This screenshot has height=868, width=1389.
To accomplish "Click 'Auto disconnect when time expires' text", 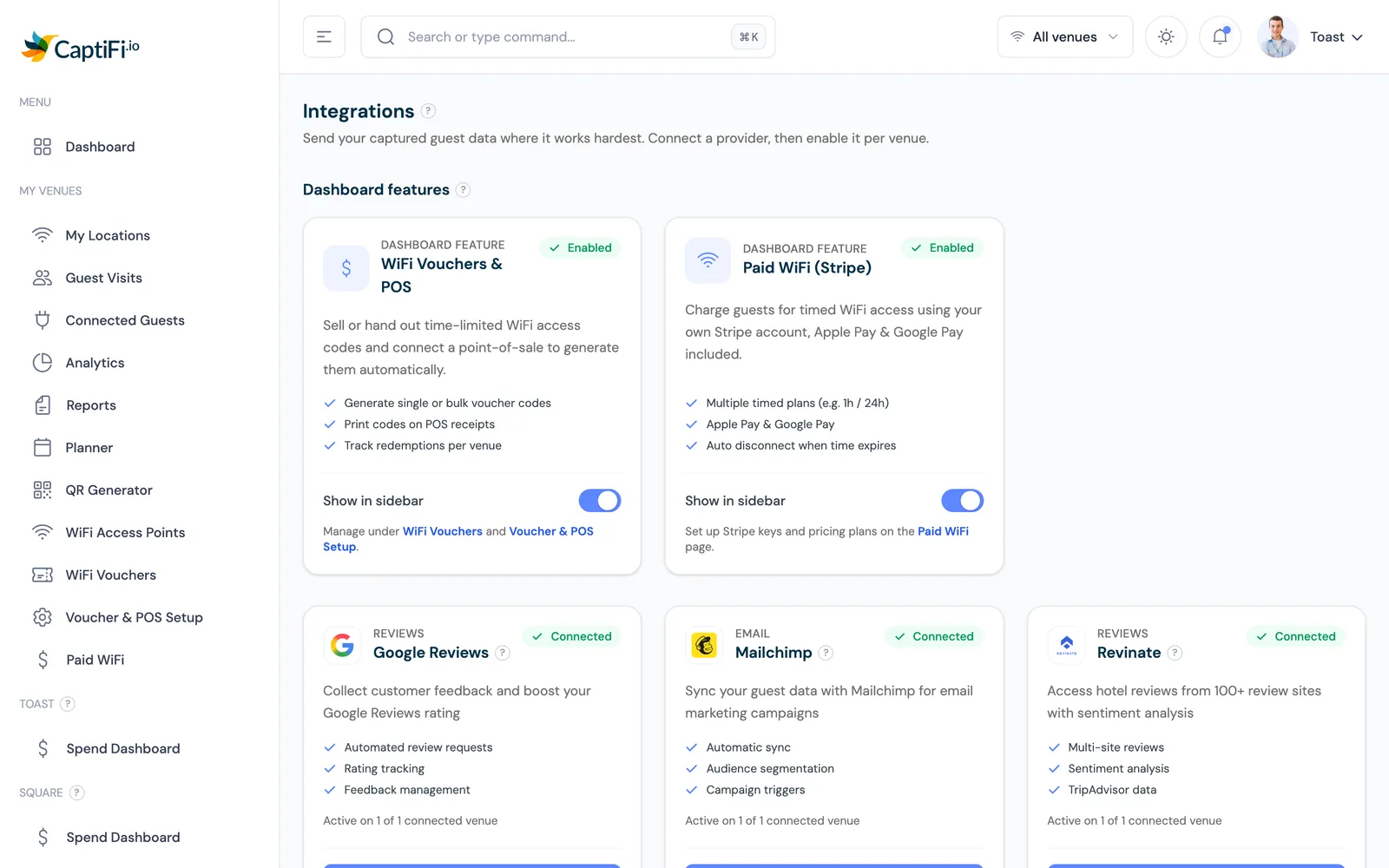I will point(801,445).
